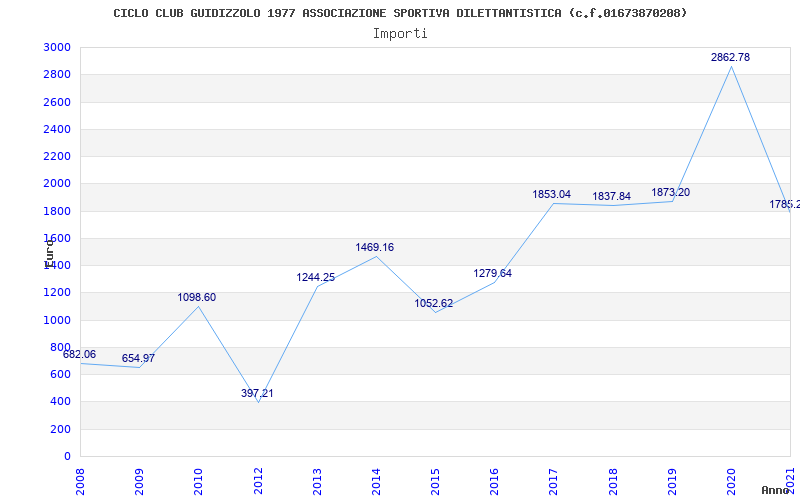Viewport: 800px width, 500px height.
Task: Select the 1837.84 value label
Action: [611, 196]
